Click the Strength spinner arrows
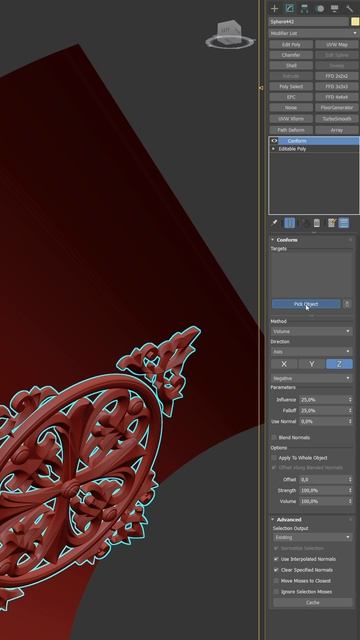This screenshot has width=360, height=640. [350, 490]
